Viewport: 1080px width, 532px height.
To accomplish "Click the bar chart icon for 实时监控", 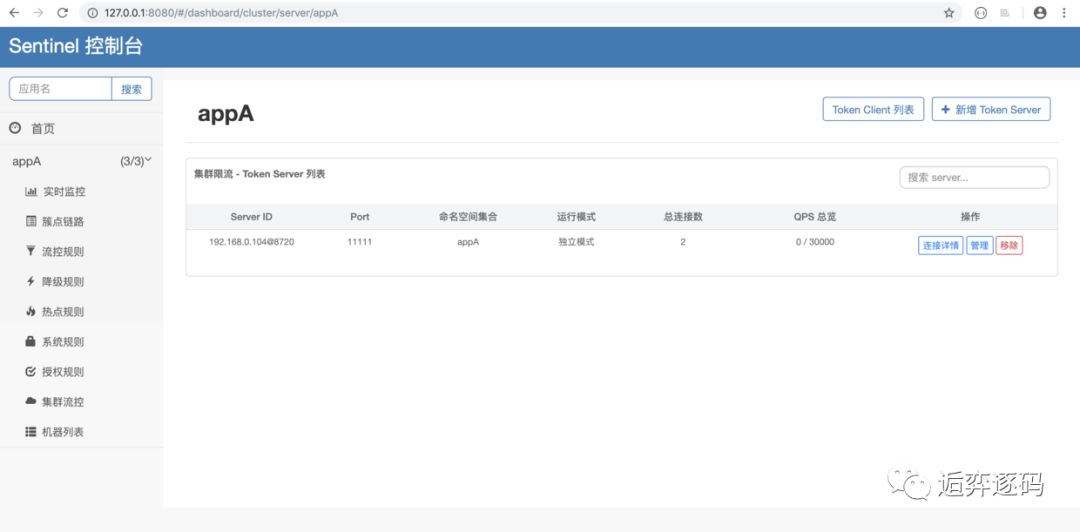I will click(31, 192).
